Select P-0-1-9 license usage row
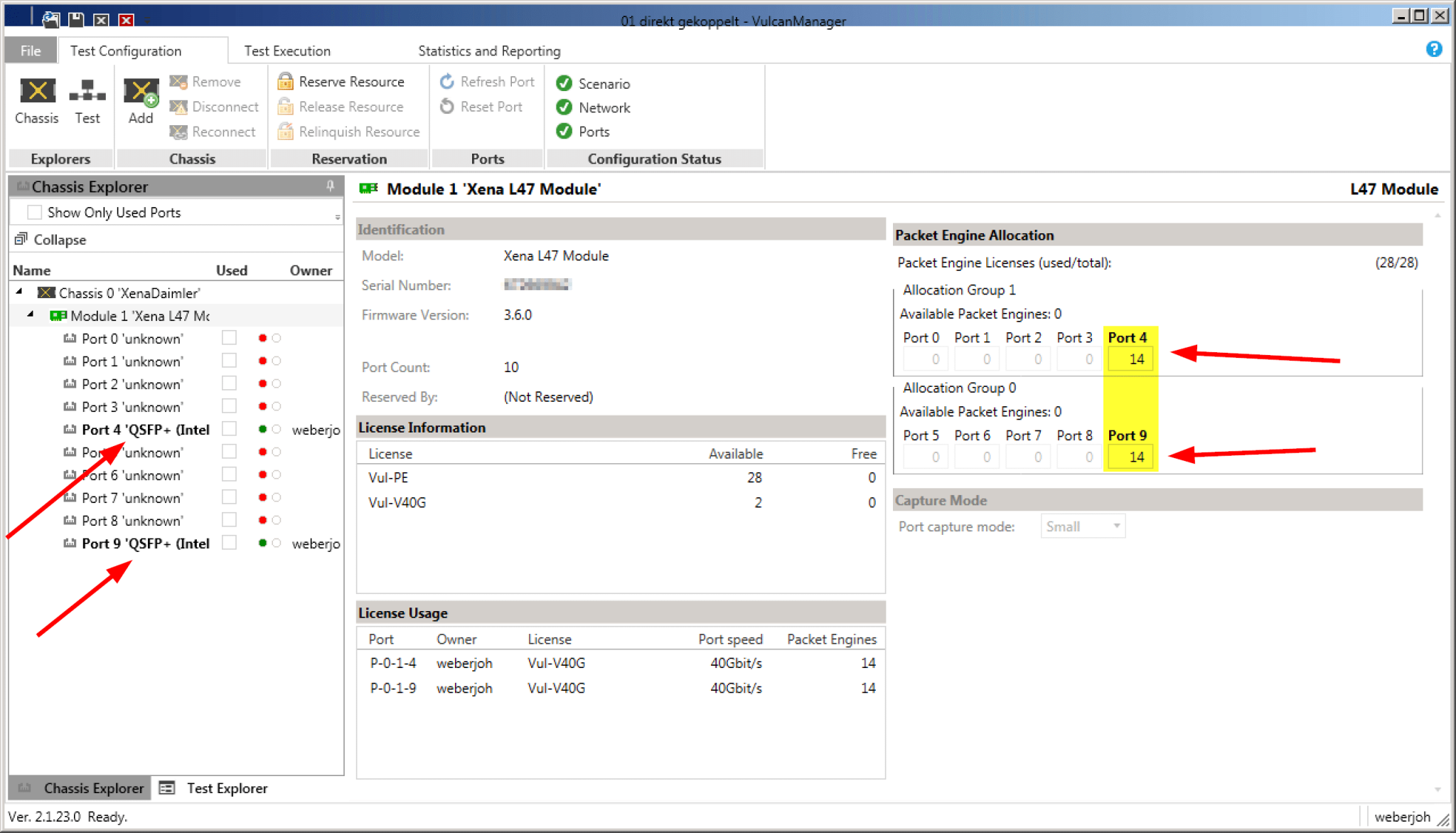 pos(621,688)
